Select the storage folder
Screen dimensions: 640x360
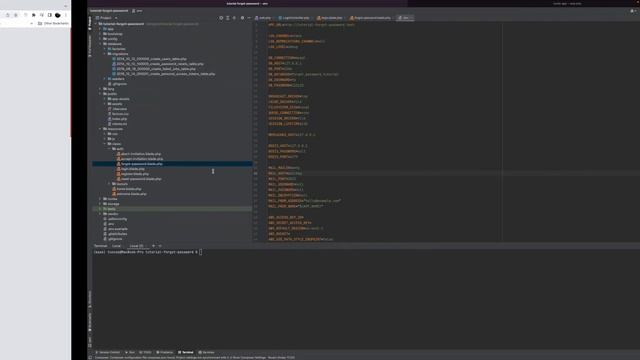(x=111, y=204)
